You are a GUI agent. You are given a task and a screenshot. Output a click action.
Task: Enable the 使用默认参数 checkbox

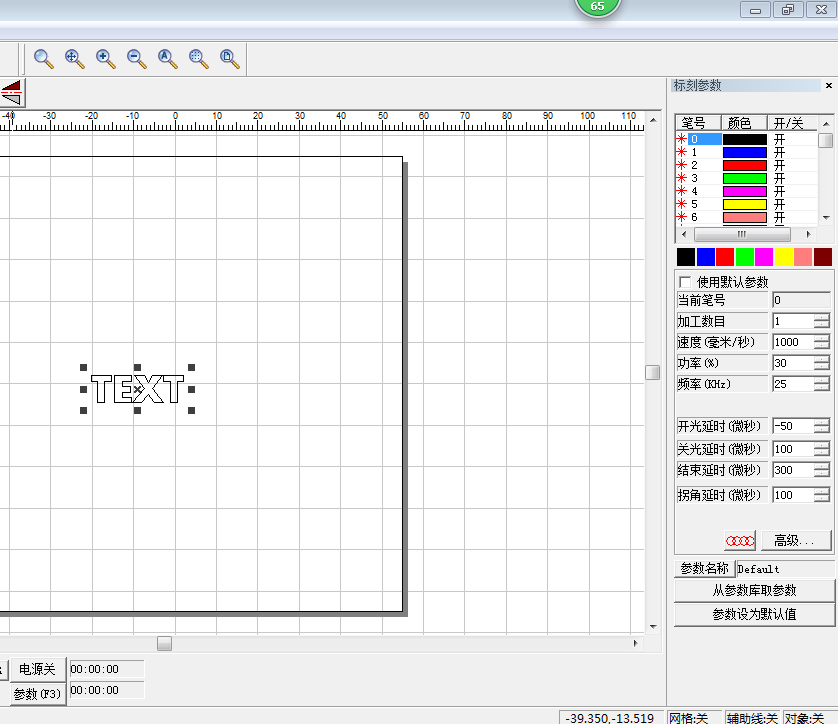click(685, 282)
